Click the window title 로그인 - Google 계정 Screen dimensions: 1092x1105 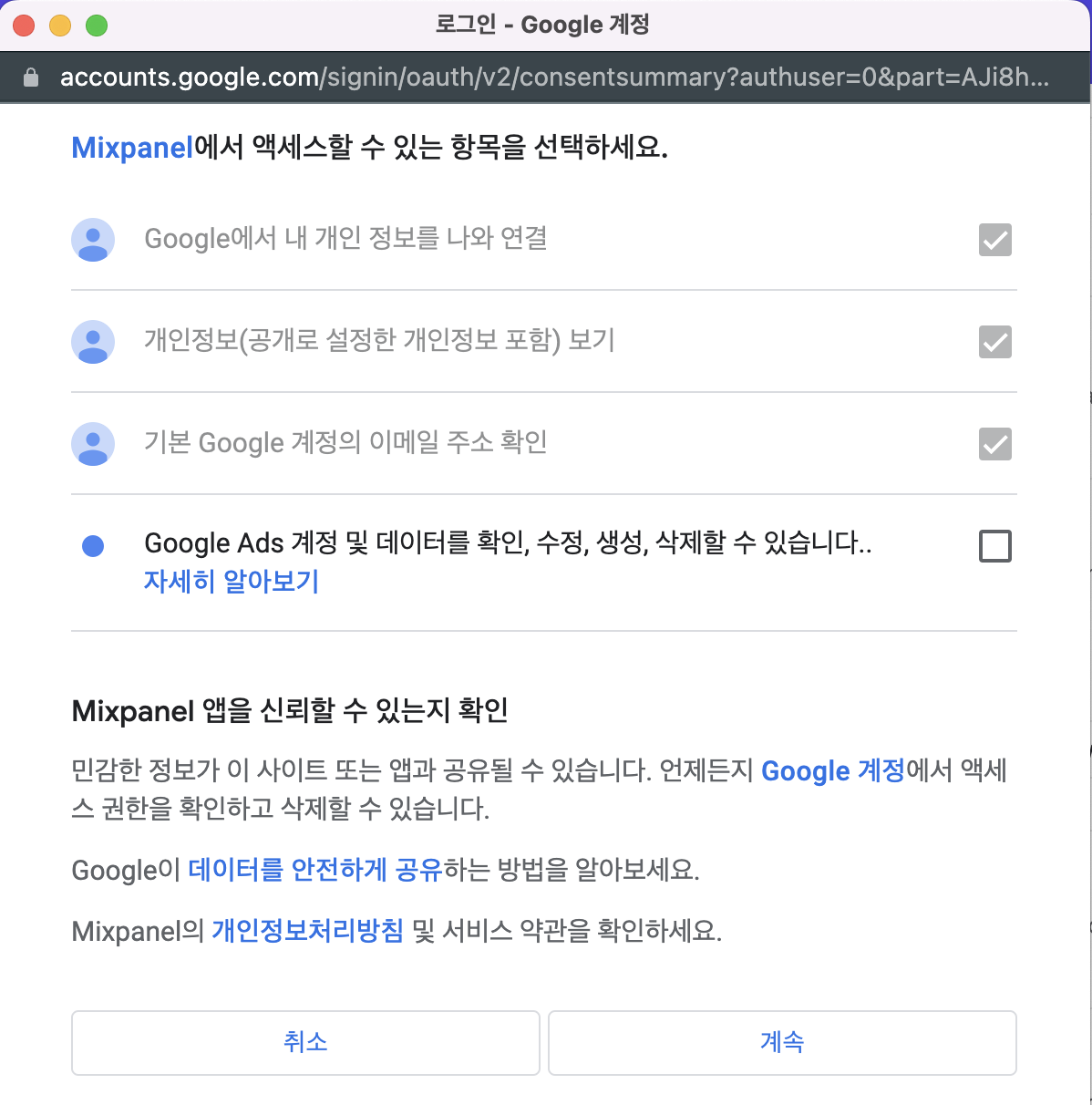[545, 25]
